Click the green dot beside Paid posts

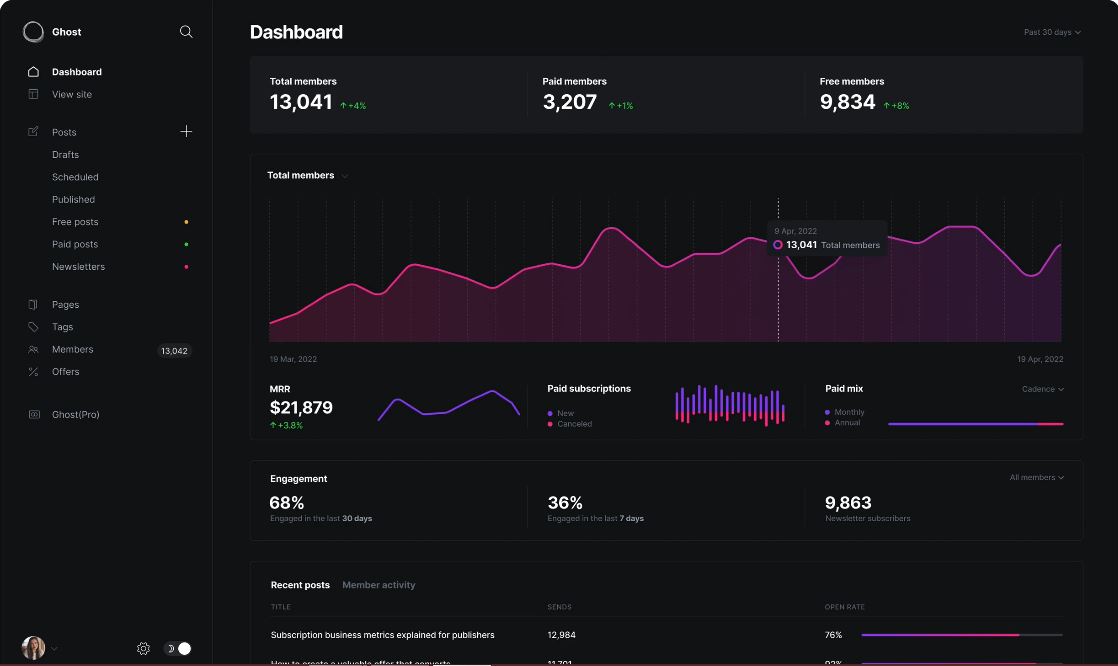186,244
